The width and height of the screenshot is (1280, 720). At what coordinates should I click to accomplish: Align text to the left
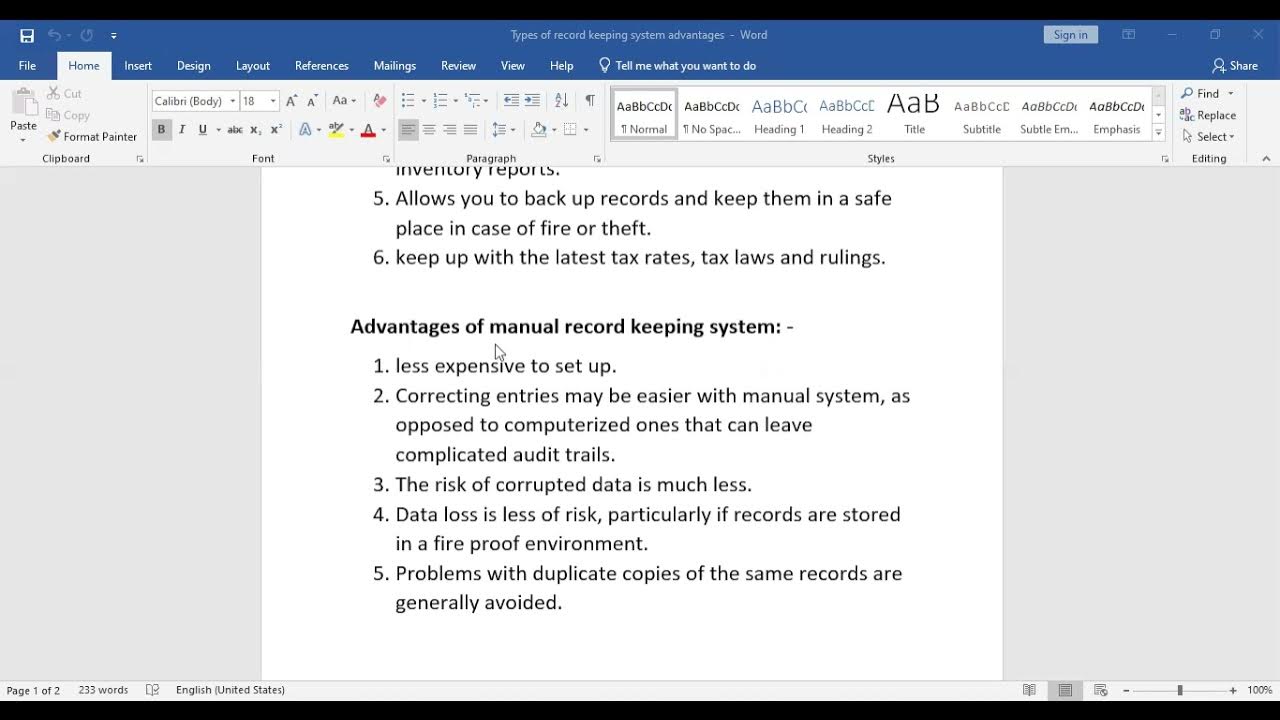[408, 130]
